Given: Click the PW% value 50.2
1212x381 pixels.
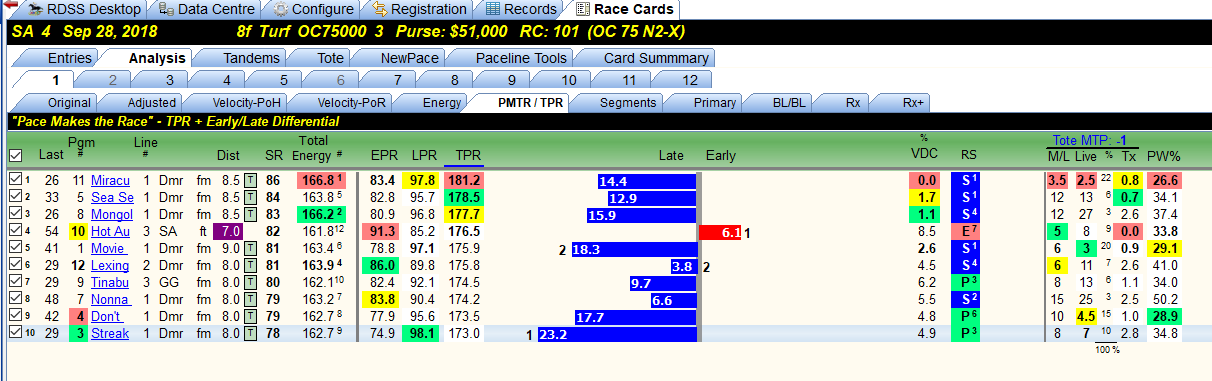Looking at the screenshot, I should tap(1166, 299).
